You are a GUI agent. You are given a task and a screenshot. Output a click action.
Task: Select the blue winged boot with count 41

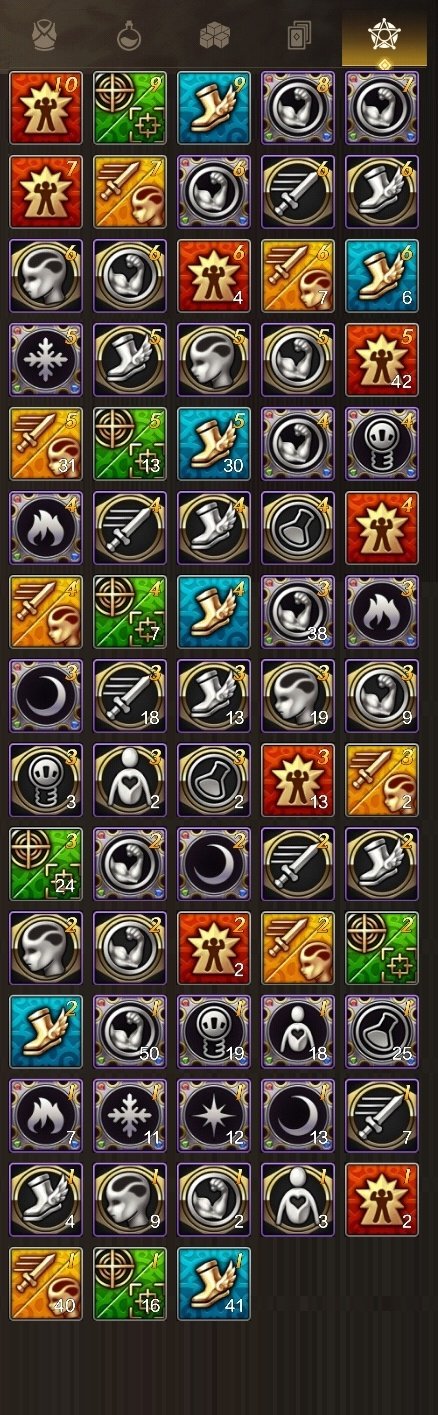[x=214, y=1283]
